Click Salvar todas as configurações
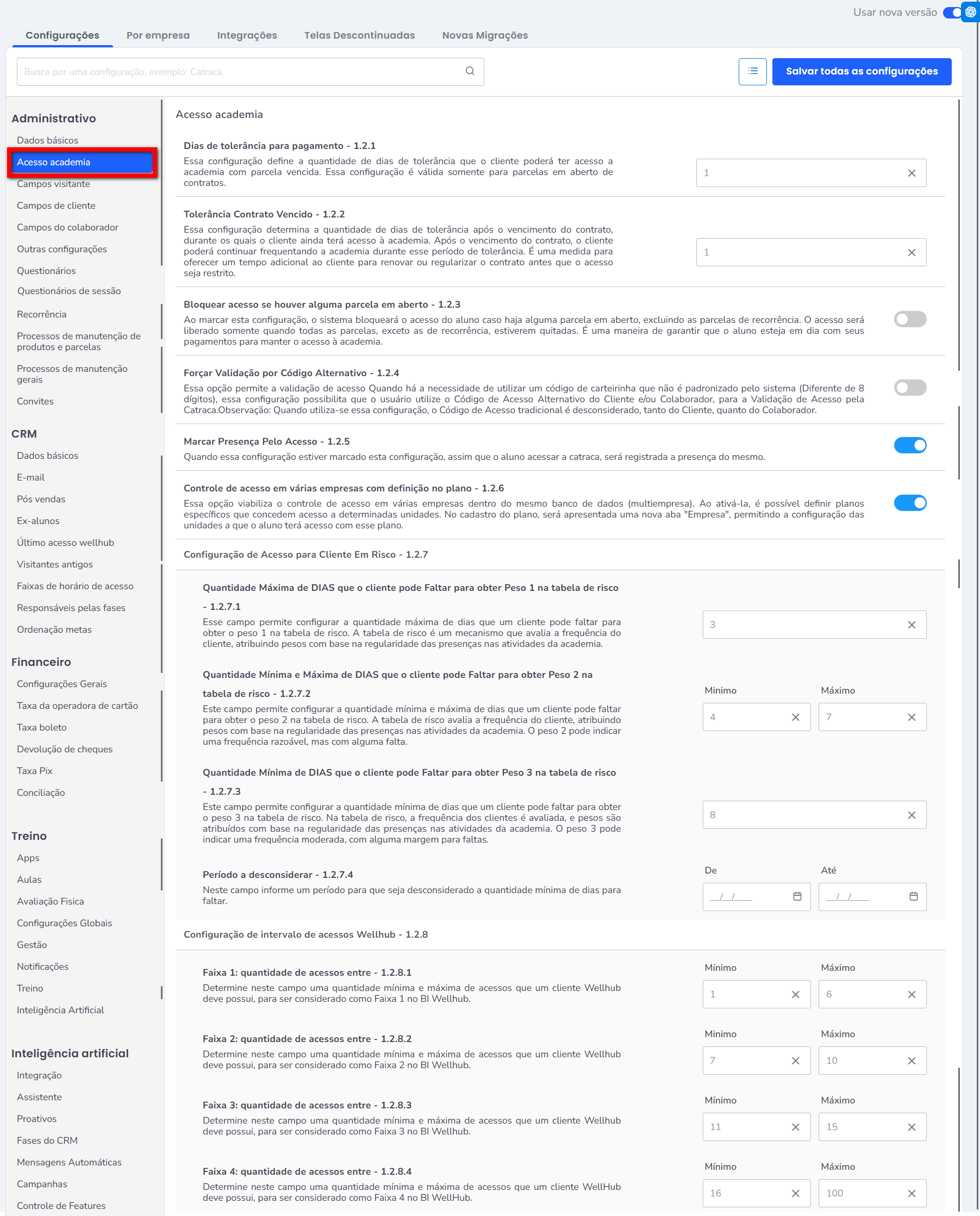Image resolution: width=980 pixels, height=1216 pixels. (x=861, y=71)
